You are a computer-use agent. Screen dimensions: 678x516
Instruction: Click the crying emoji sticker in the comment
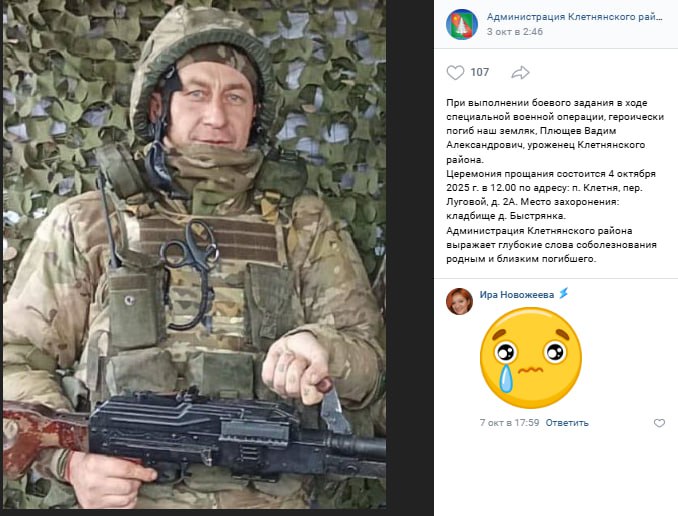(531, 358)
